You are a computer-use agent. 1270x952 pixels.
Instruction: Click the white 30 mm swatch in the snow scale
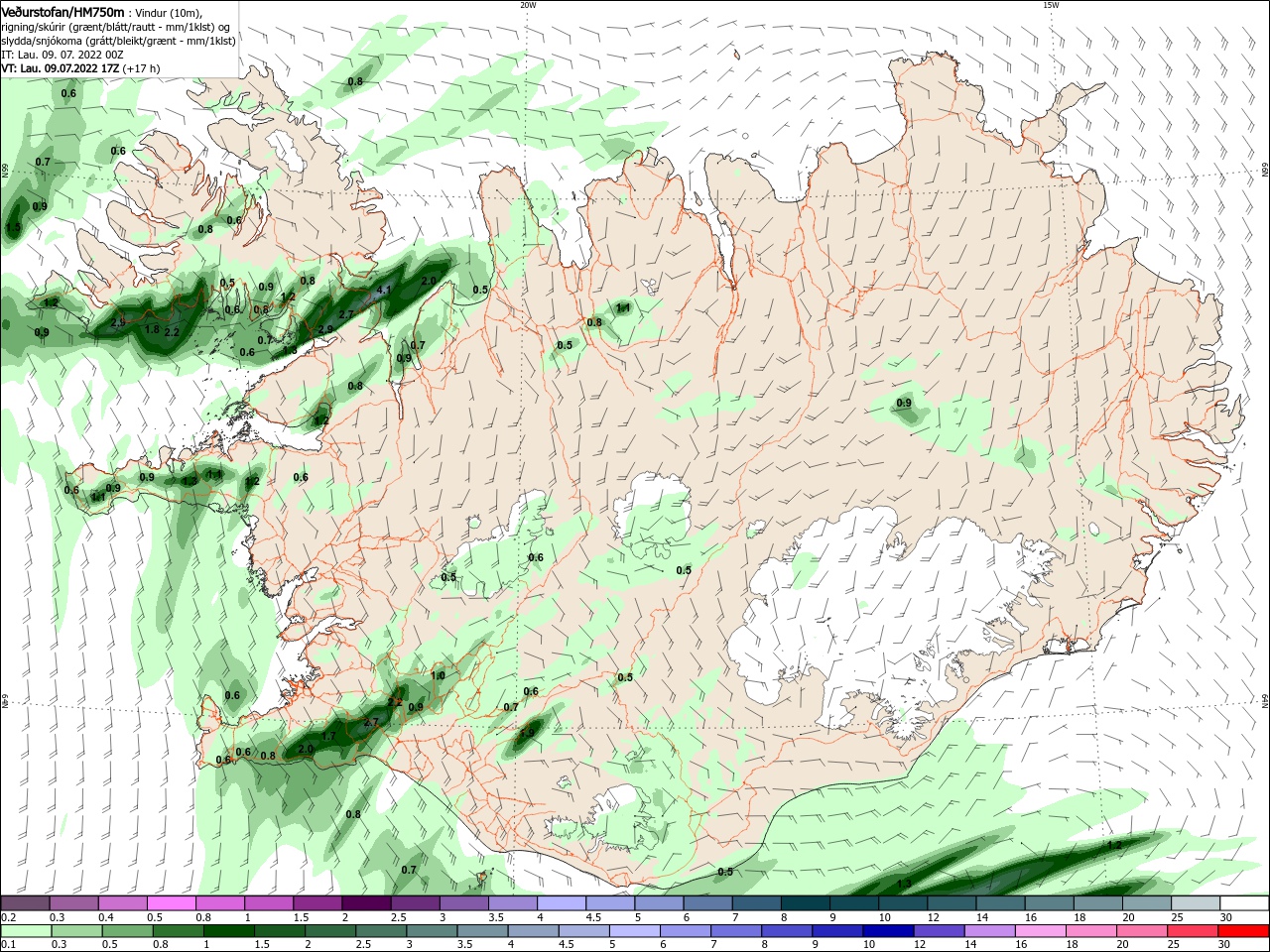[x=1245, y=902]
